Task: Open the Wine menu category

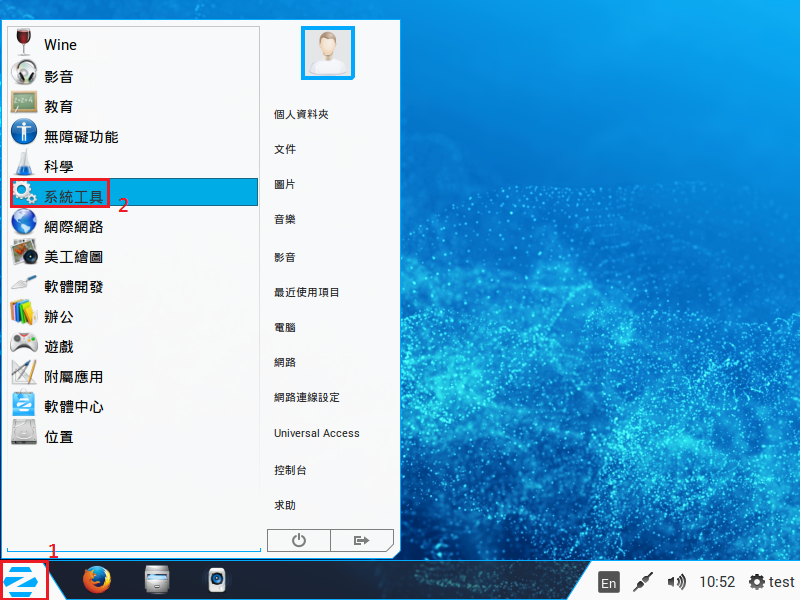Action: (x=134, y=44)
